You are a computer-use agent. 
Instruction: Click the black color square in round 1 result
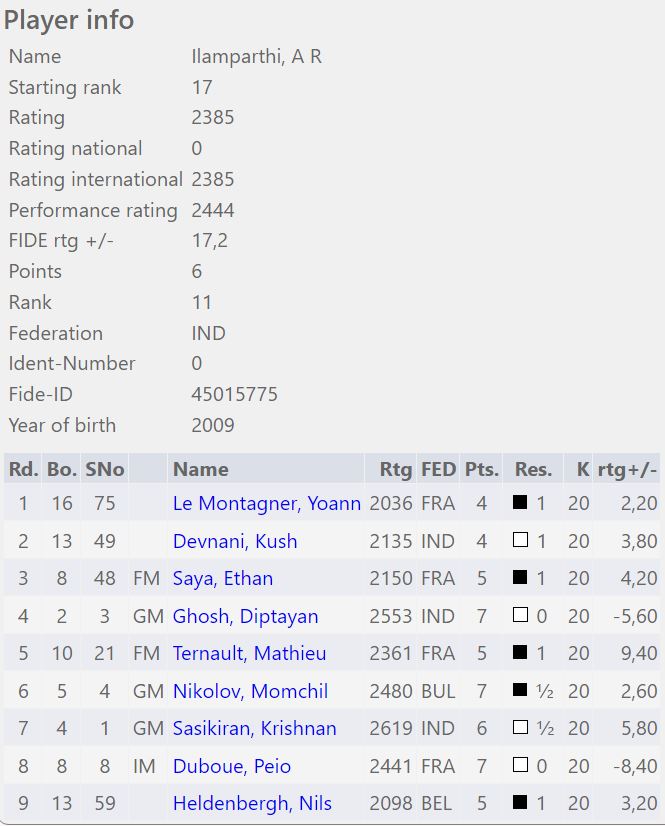click(520, 503)
